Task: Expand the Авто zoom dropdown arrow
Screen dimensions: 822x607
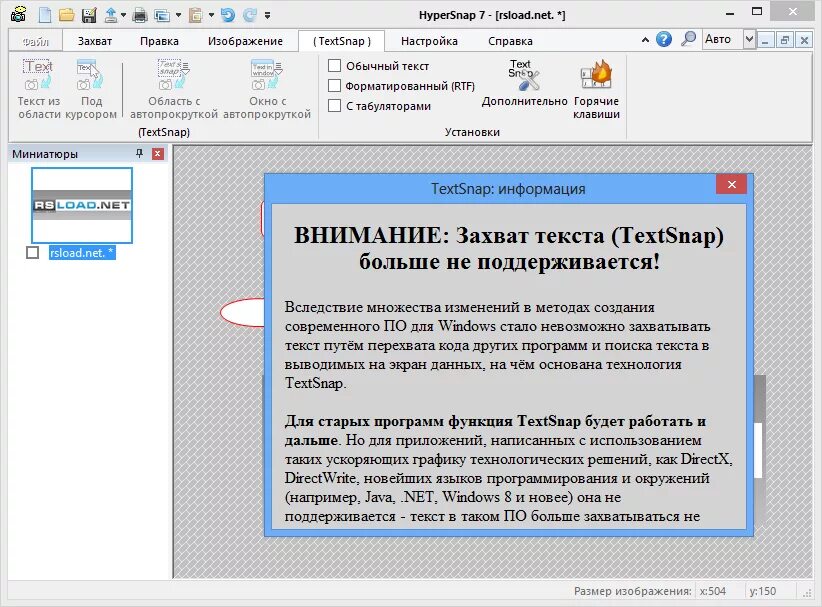Action: 749,39
